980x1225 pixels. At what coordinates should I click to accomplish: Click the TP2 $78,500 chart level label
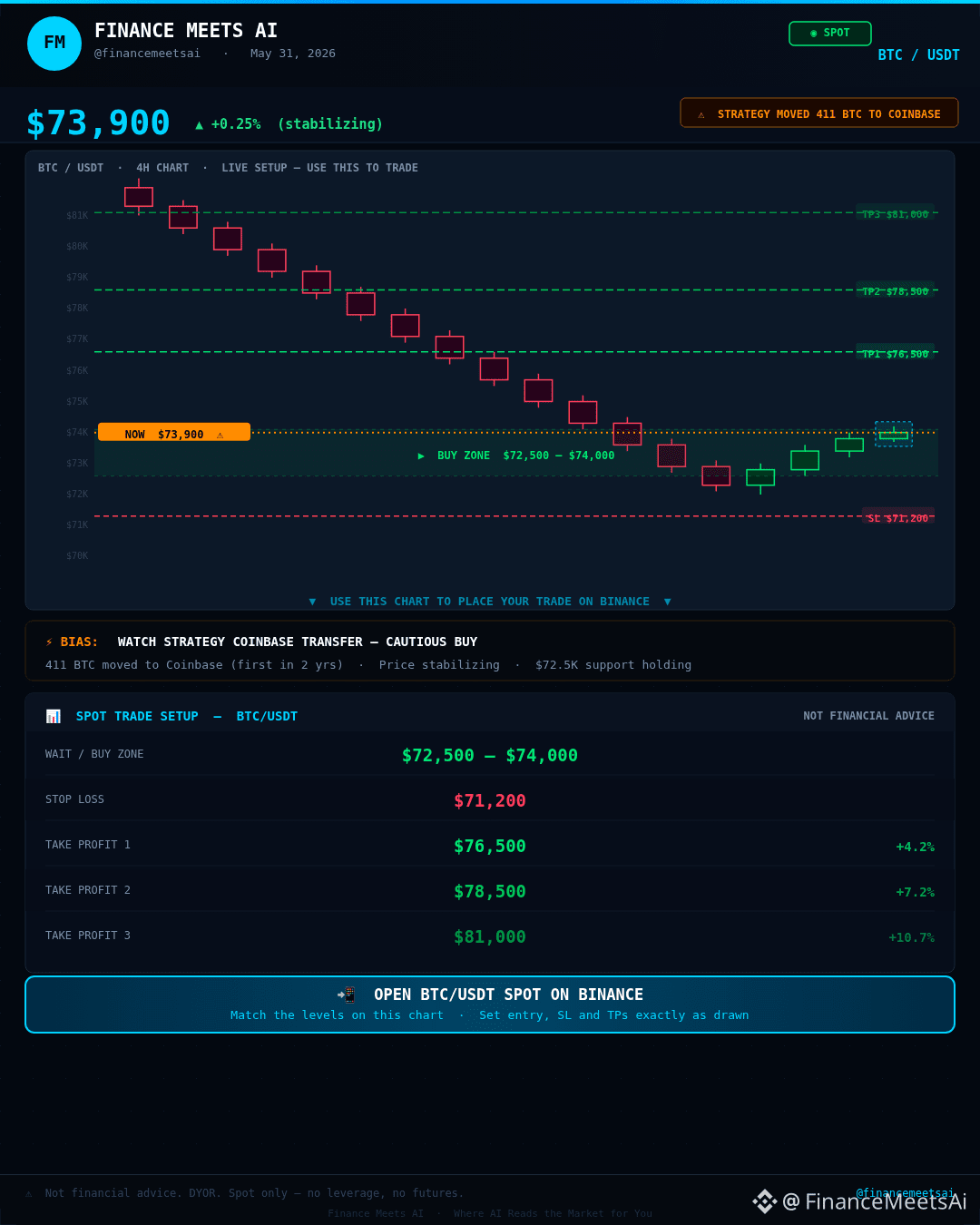(895, 291)
